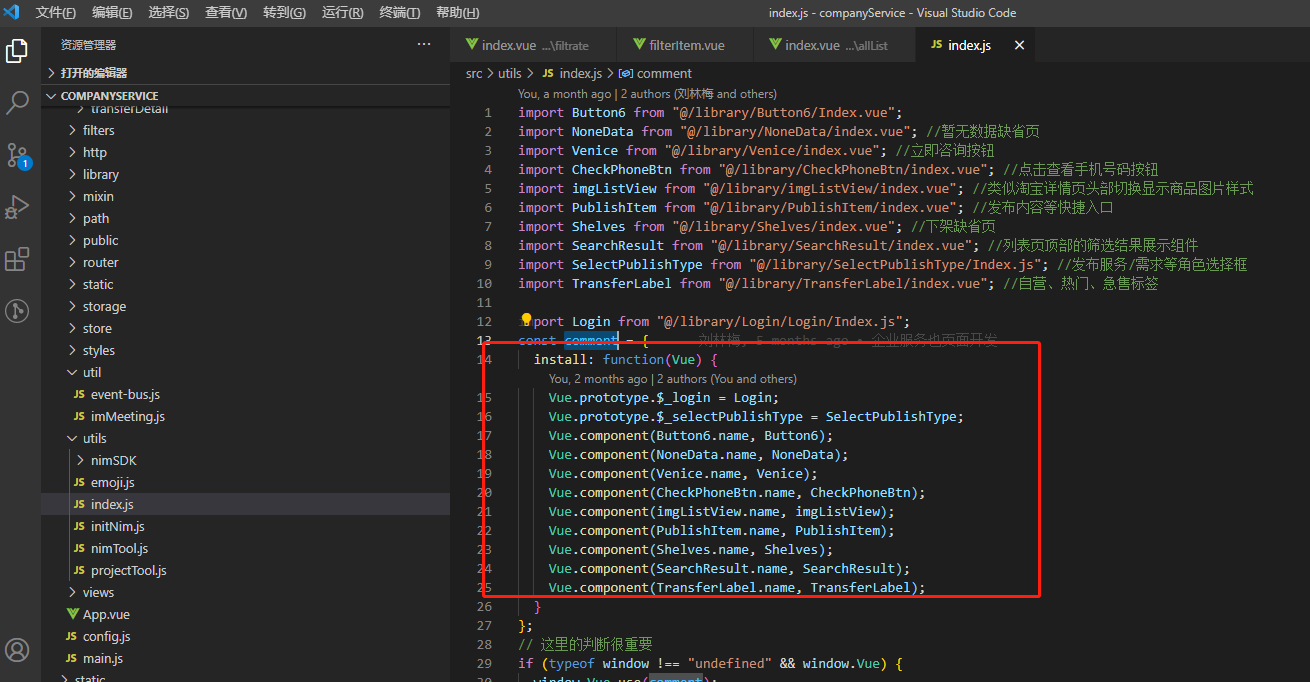The height and width of the screenshot is (682, 1310).
Task: Collapse the utils folder
Action: point(245,438)
